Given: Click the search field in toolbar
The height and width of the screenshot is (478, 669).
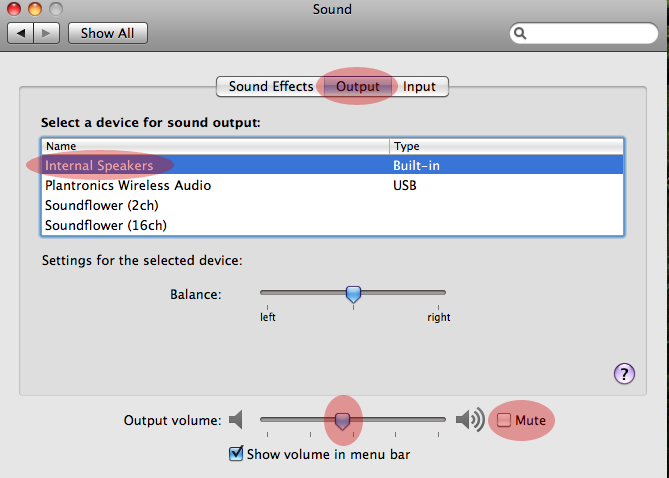Looking at the screenshot, I should [x=583, y=33].
